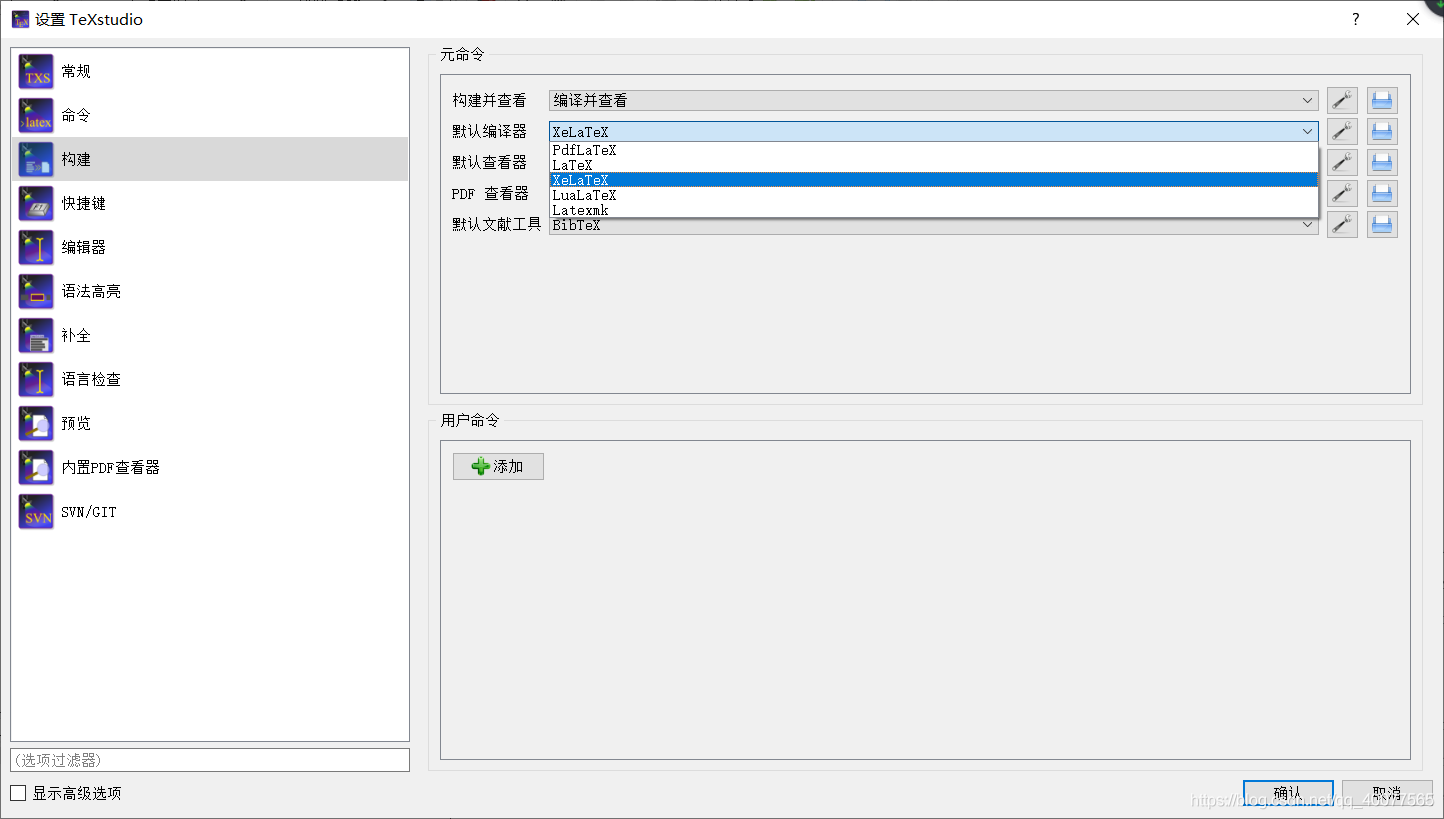The width and height of the screenshot is (1444, 819).
Task: Select 预览 text in sidebar
Action: pyautogui.click(x=76, y=424)
